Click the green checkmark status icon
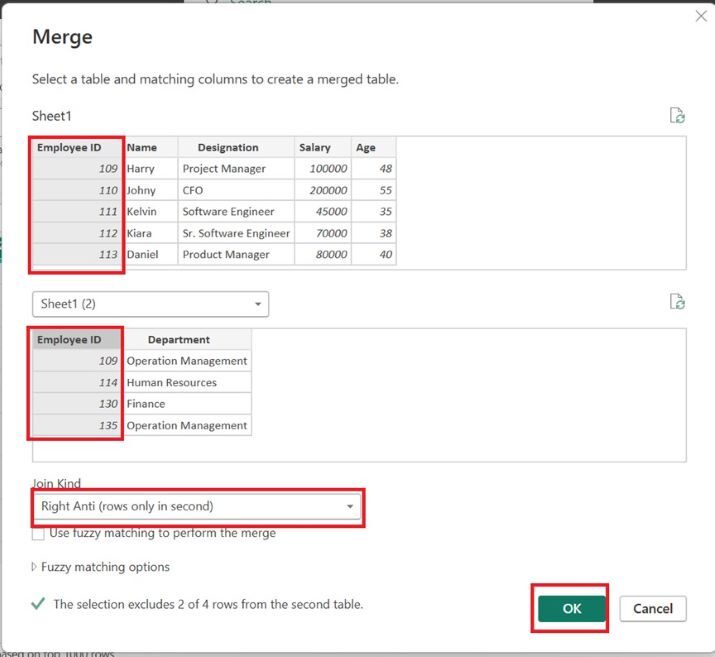The height and width of the screenshot is (657, 715). pyautogui.click(x=38, y=604)
